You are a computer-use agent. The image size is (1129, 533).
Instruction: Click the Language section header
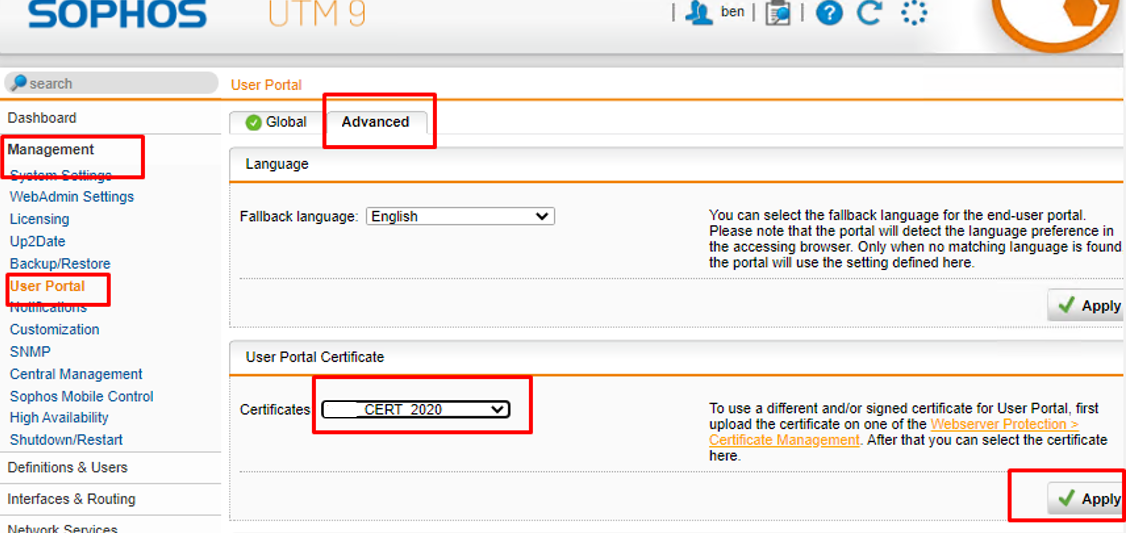tap(277, 164)
